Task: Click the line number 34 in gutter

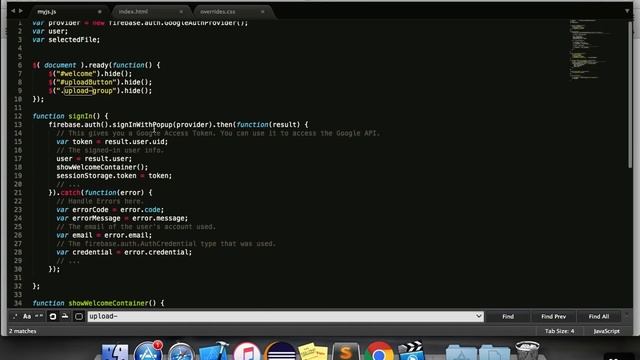Action: click(18, 303)
